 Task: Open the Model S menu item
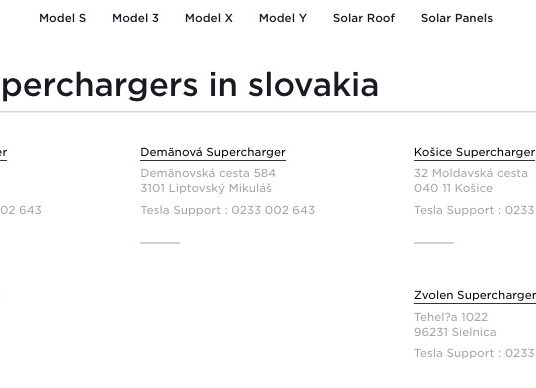coord(63,18)
